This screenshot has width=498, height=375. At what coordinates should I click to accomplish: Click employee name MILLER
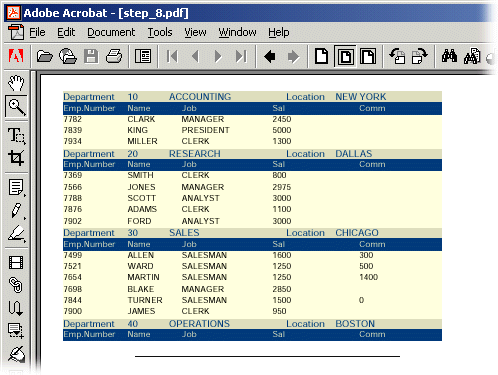142,141
